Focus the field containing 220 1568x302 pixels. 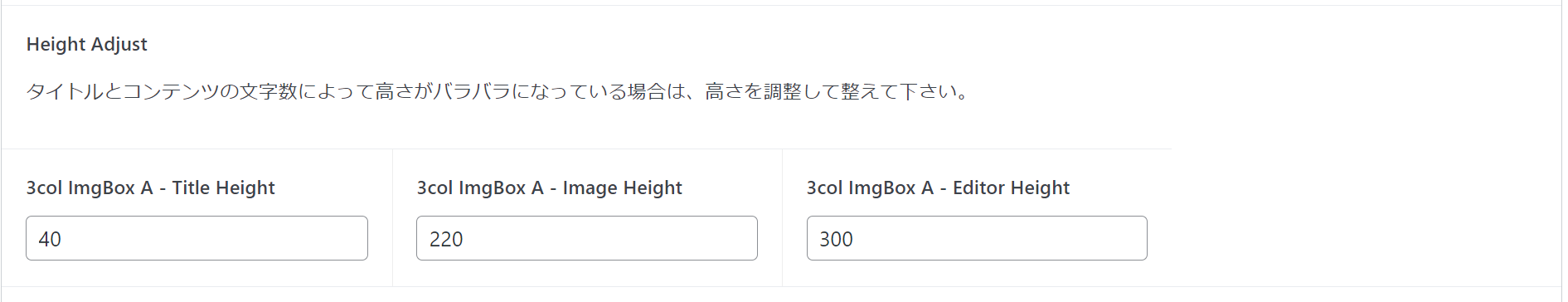(x=587, y=238)
